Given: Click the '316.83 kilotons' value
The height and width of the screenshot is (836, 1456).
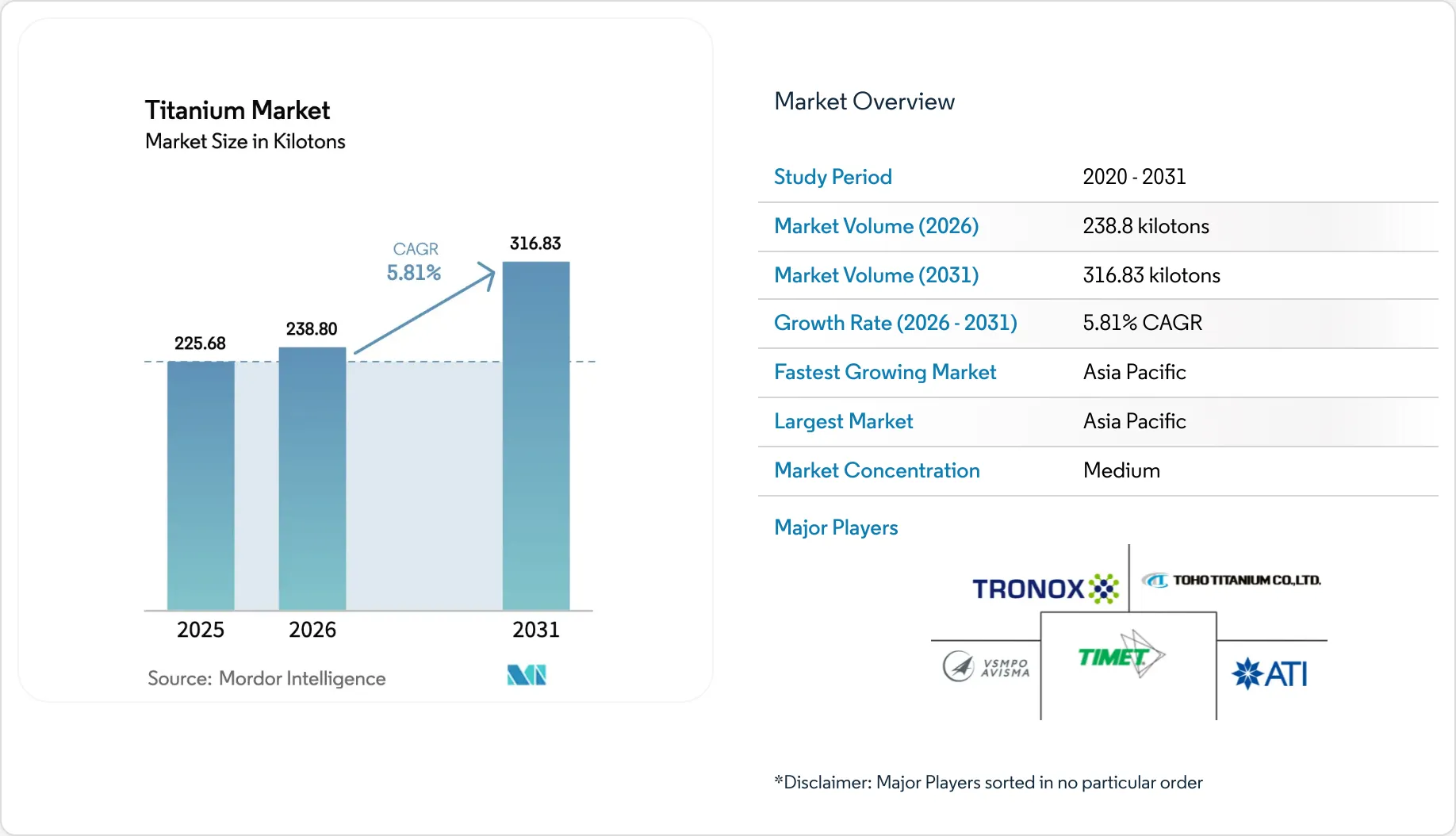Looking at the screenshot, I should click(x=1151, y=275).
